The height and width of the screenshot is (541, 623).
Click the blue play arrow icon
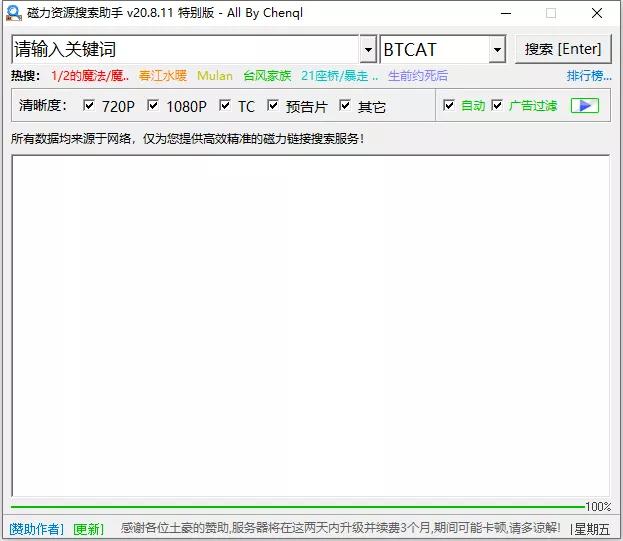pos(585,106)
